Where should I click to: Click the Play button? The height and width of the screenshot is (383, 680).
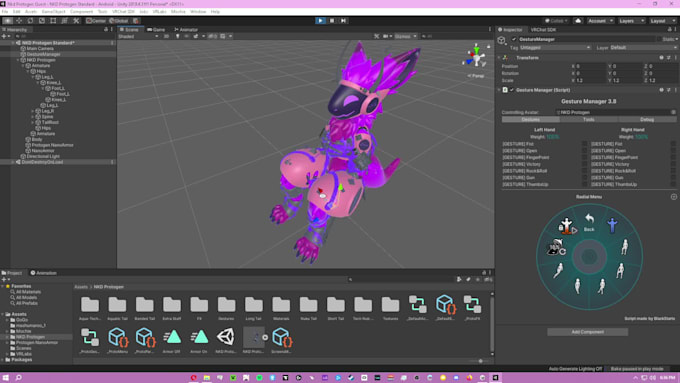point(320,20)
